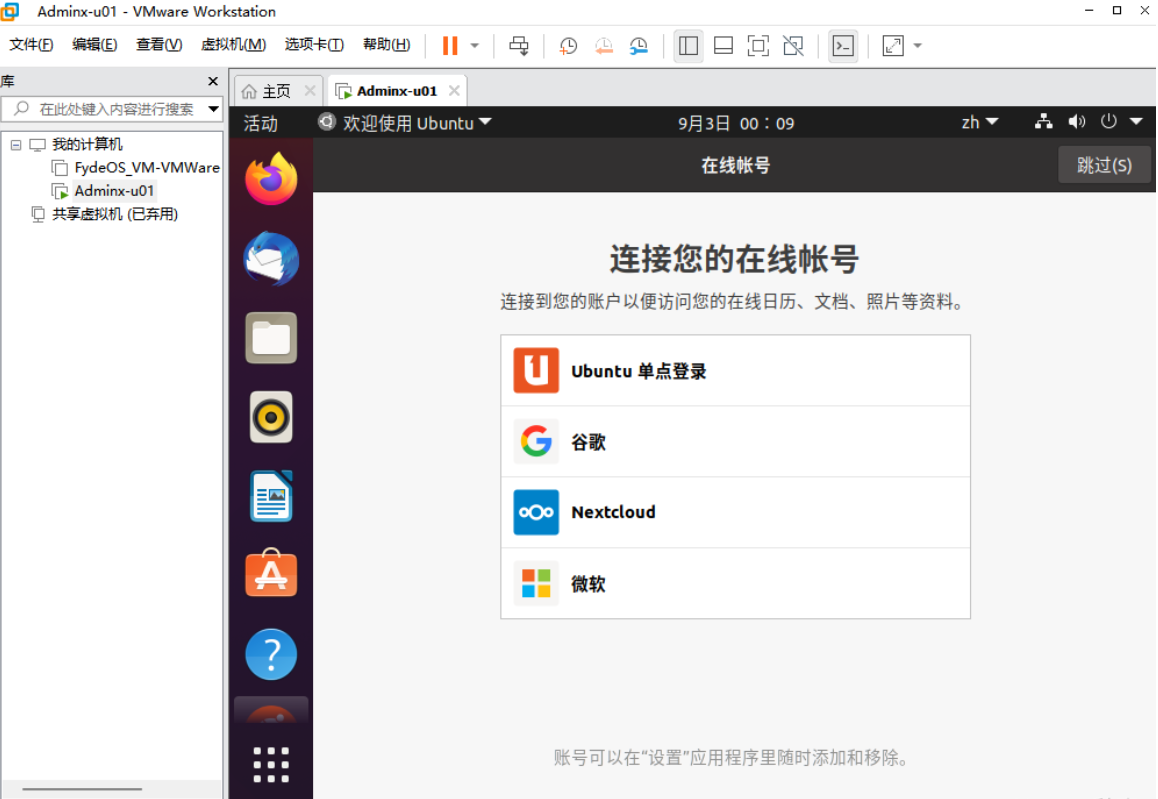Open the 查看(V) menu

(x=159, y=44)
